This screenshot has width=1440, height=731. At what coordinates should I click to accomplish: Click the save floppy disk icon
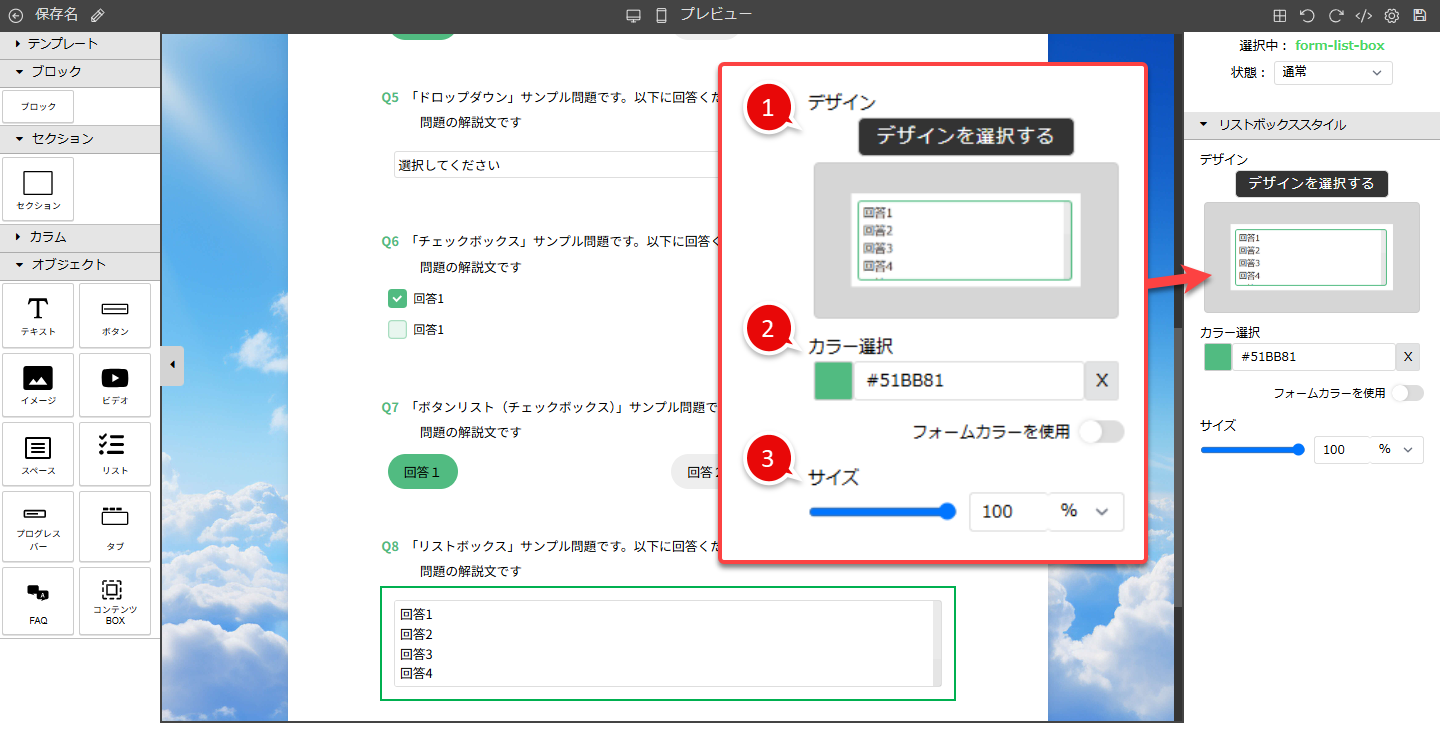coord(1419,16)
